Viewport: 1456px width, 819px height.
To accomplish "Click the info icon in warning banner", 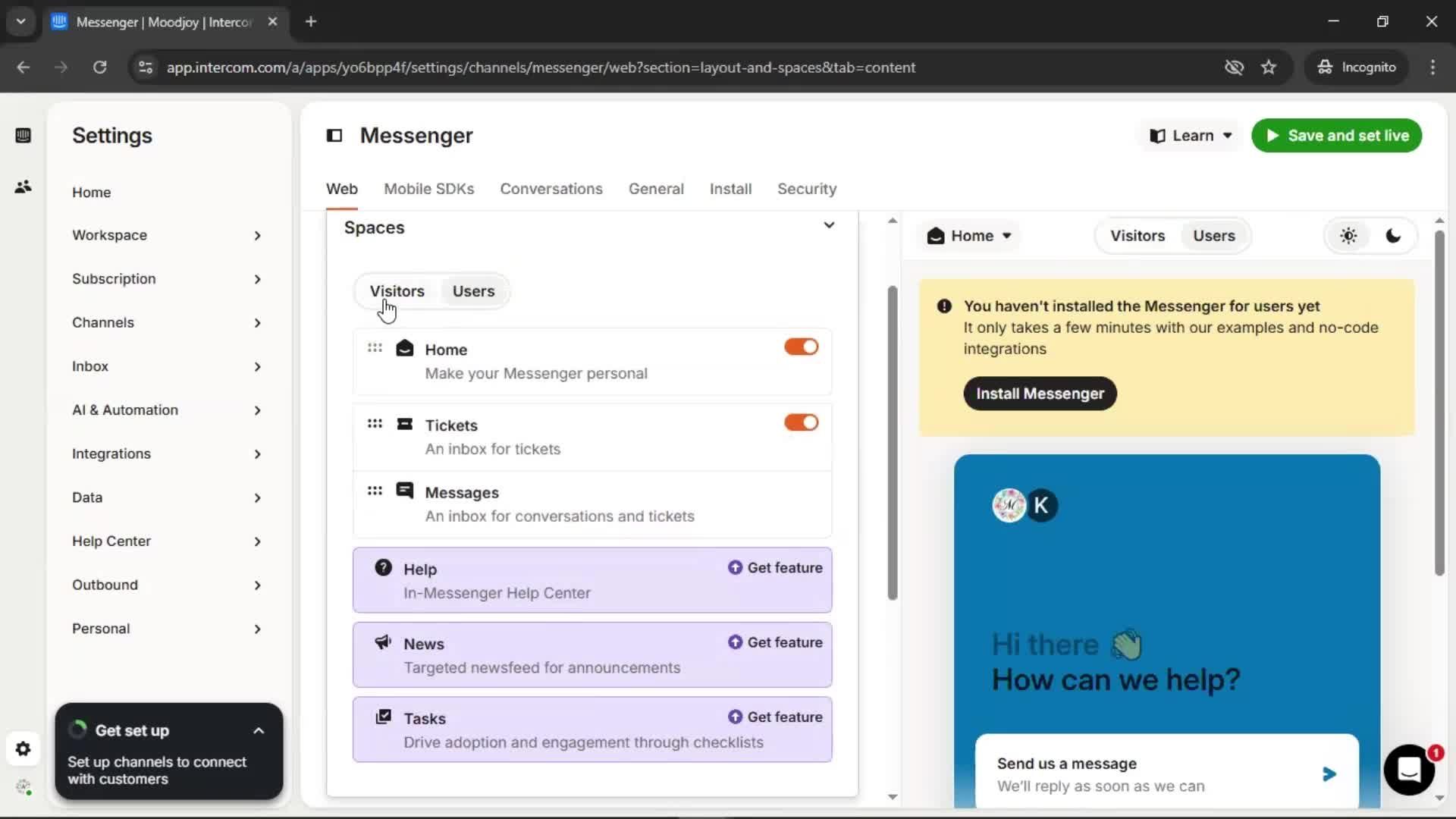I will [944, 306].
